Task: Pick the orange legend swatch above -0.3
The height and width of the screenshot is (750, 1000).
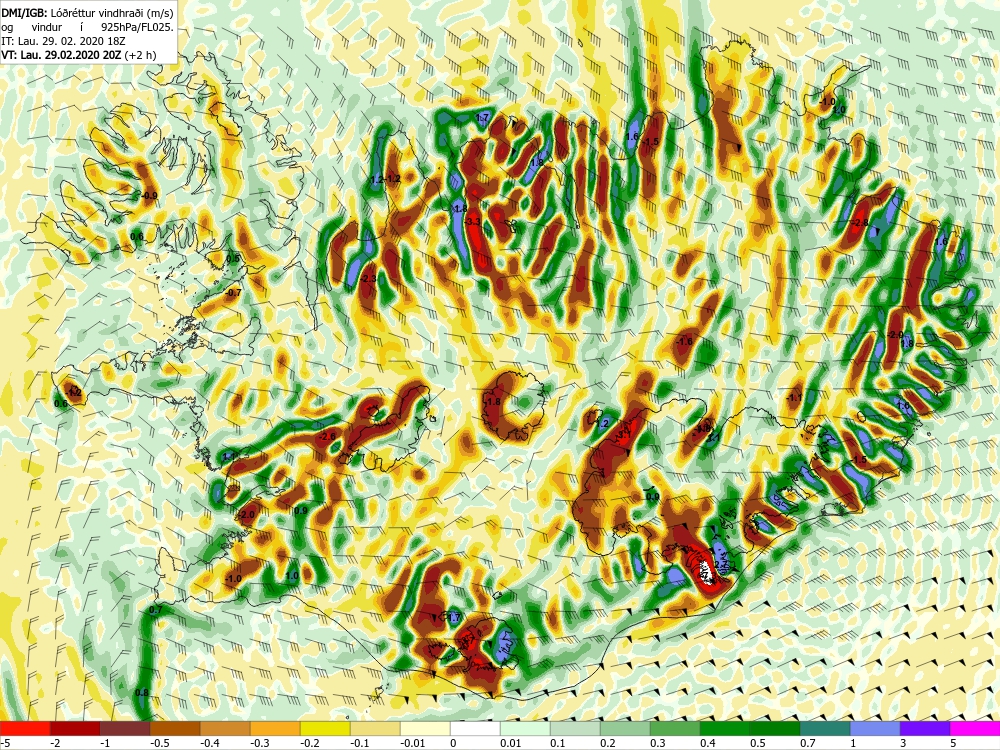Action: 275,728
